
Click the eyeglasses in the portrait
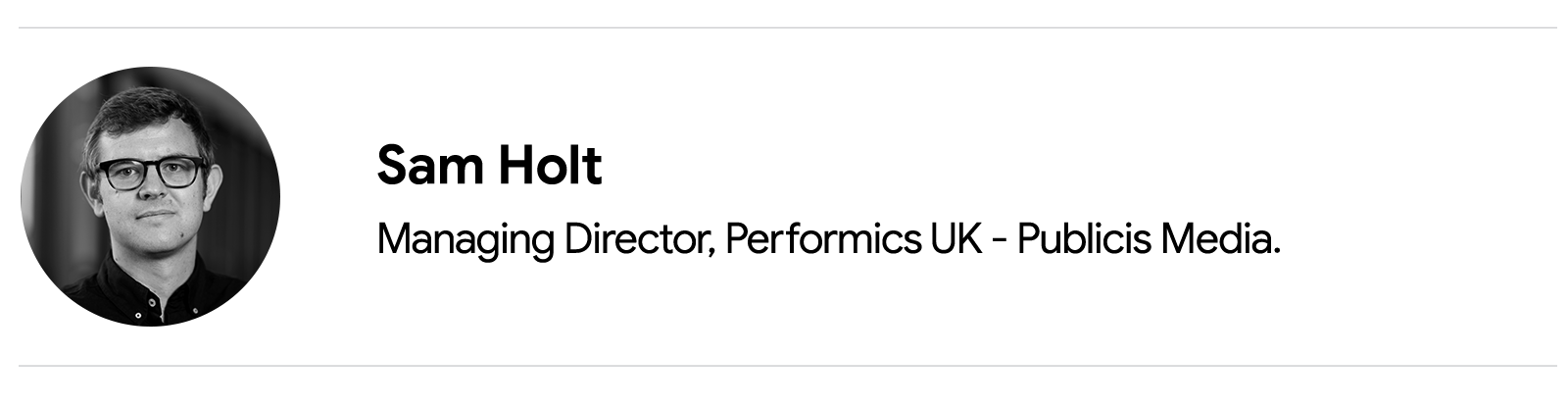pyautogui.click(x=150, y=173)
